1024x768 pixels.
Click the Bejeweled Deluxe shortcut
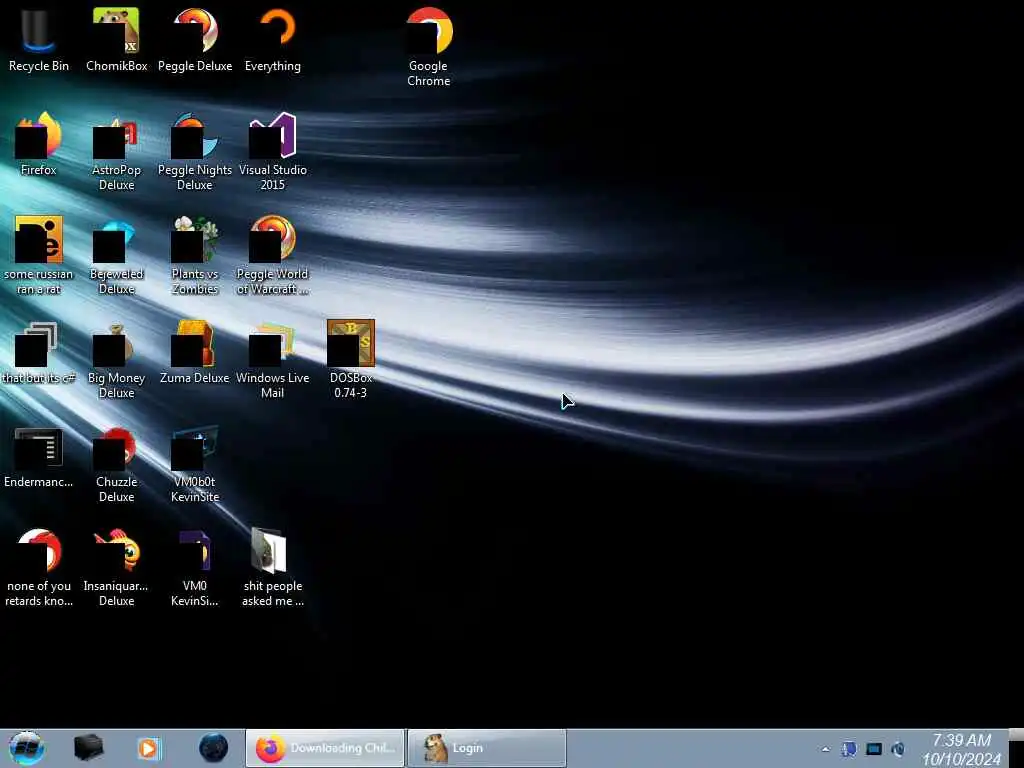(116, 255)
